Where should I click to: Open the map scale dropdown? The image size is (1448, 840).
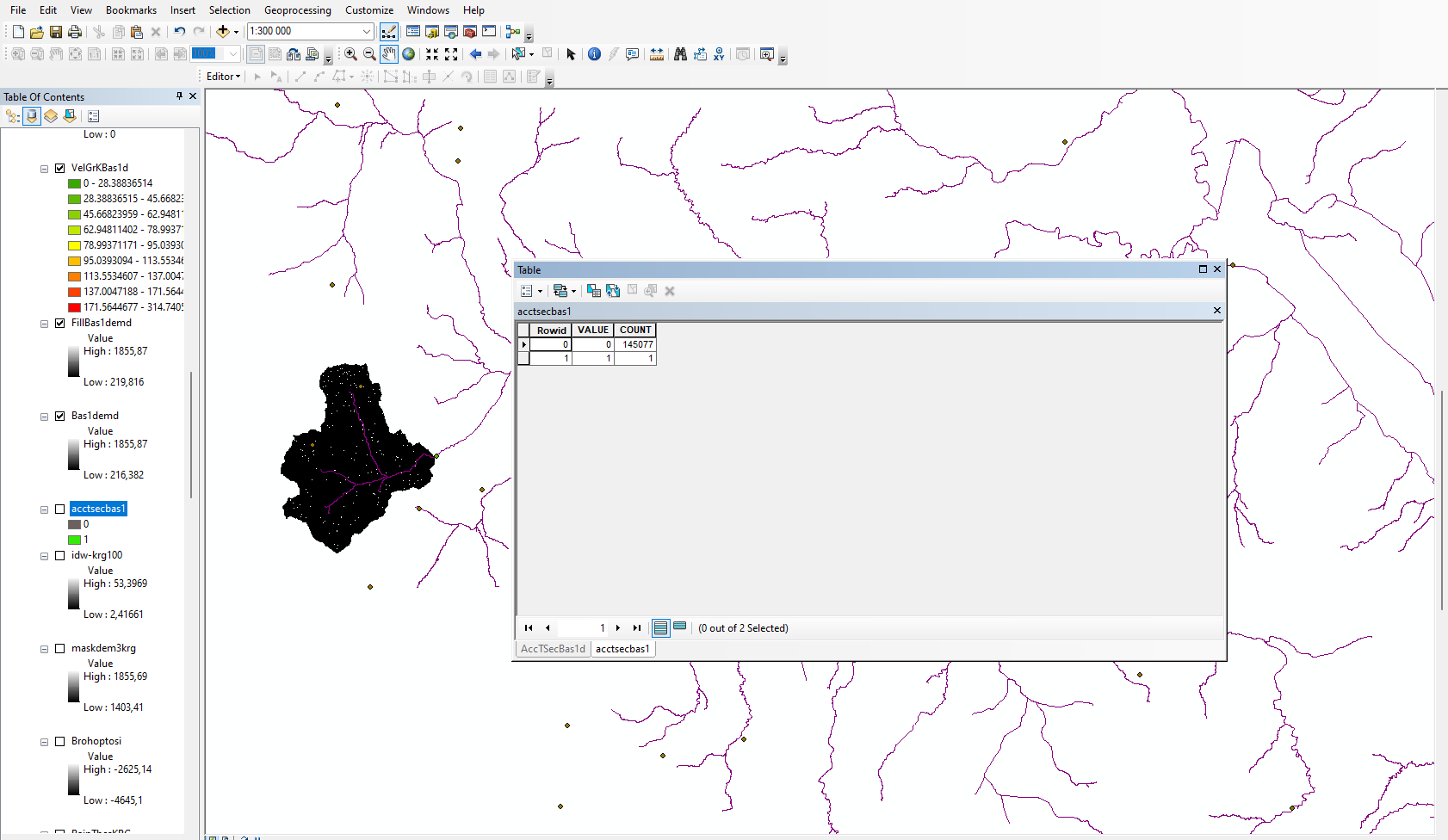point(366,32)
